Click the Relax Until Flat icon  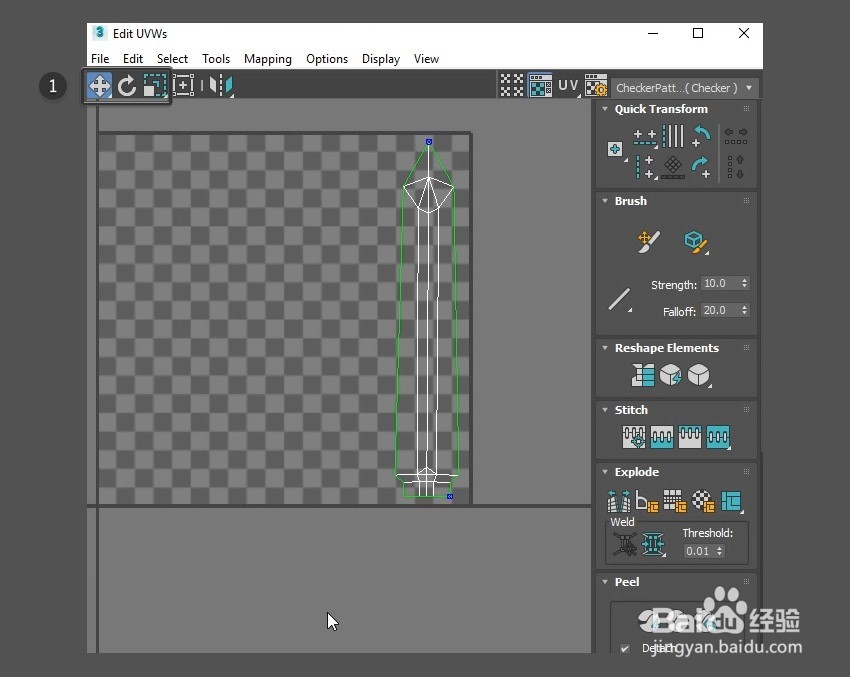(x=671, y=375)
